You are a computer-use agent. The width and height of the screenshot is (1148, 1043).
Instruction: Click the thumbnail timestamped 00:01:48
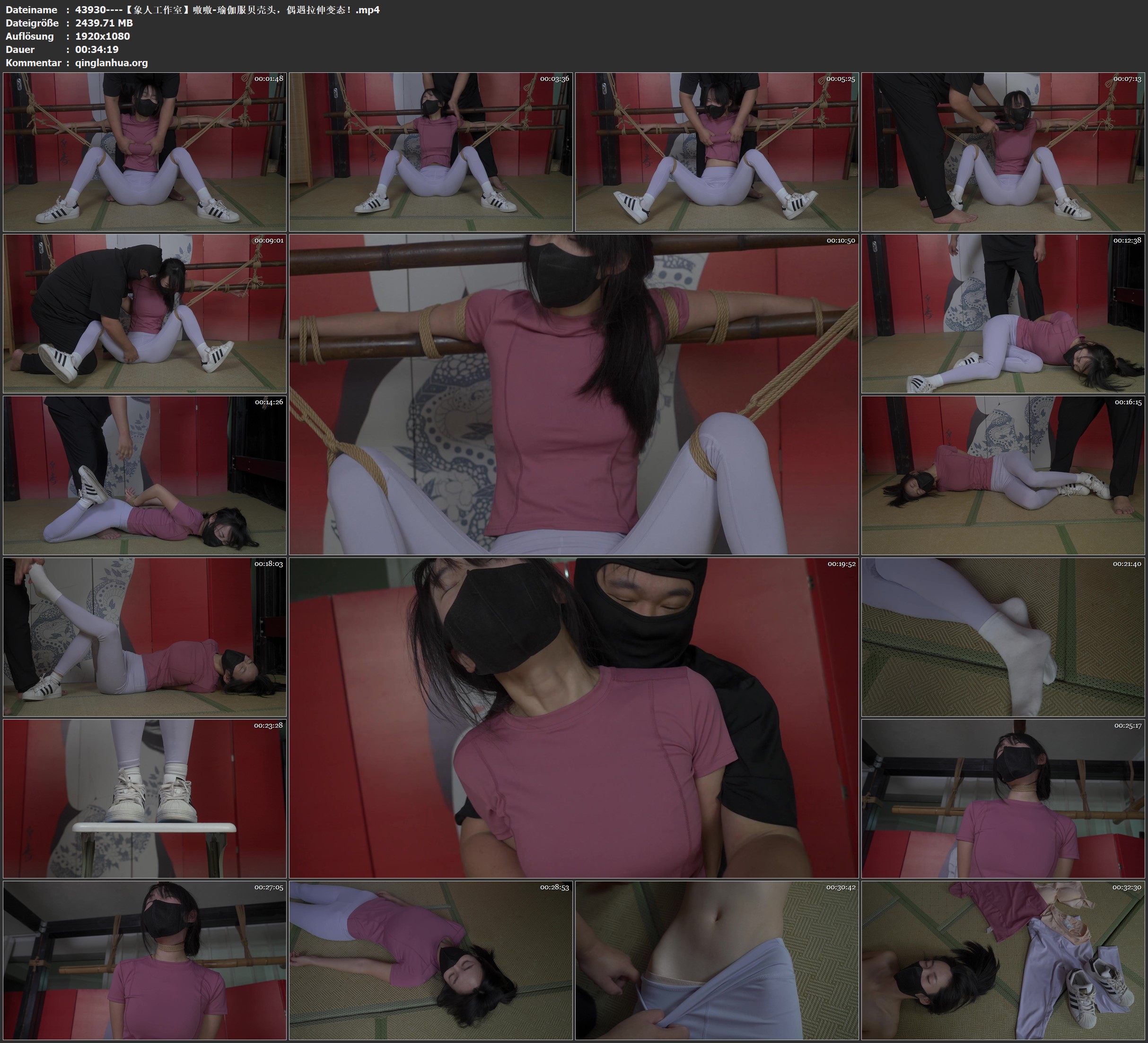click(x=145, y=151)
